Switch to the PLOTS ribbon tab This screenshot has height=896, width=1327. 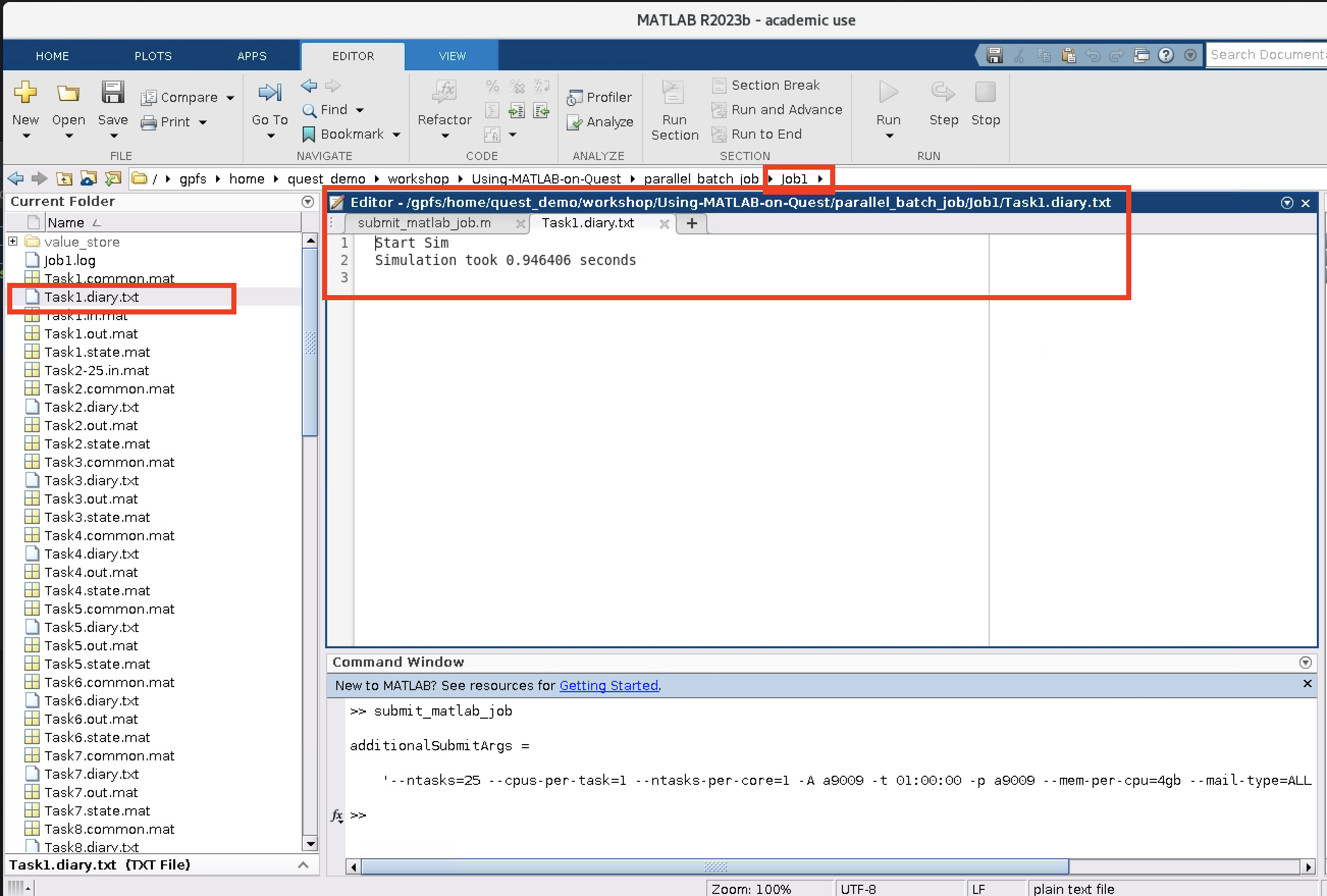coord(152,56)
